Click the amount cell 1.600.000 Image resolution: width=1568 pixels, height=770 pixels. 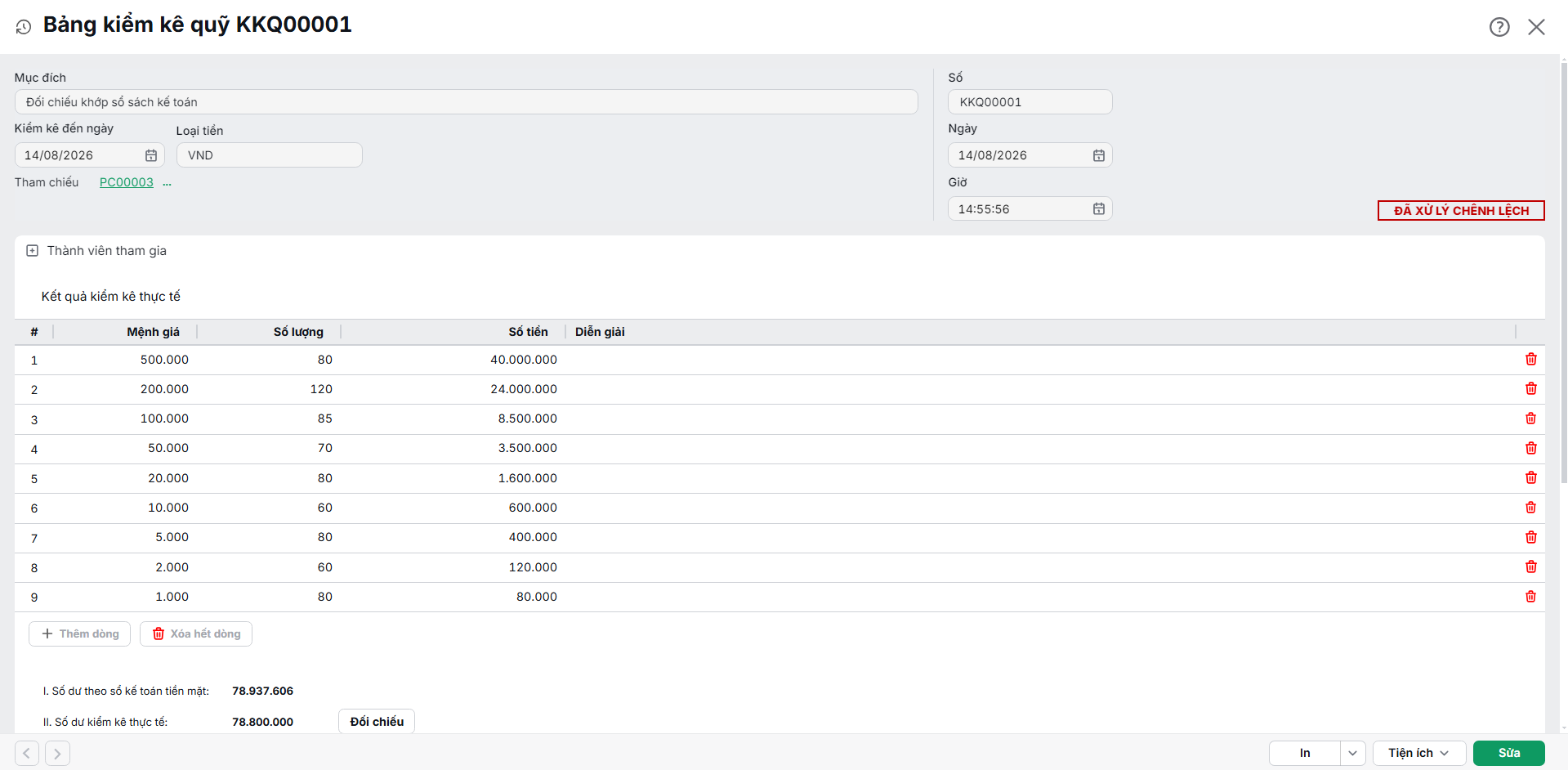click(x=528, y=478)
